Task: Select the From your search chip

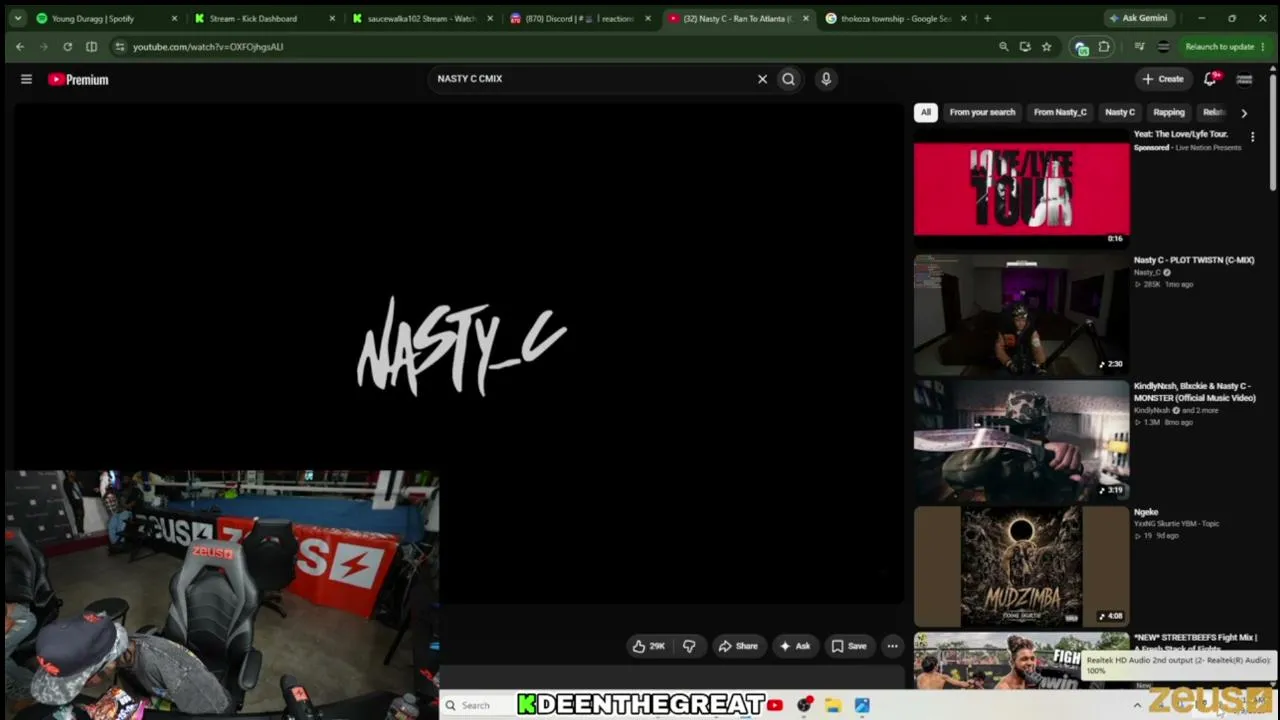Action: coord(982,112)
